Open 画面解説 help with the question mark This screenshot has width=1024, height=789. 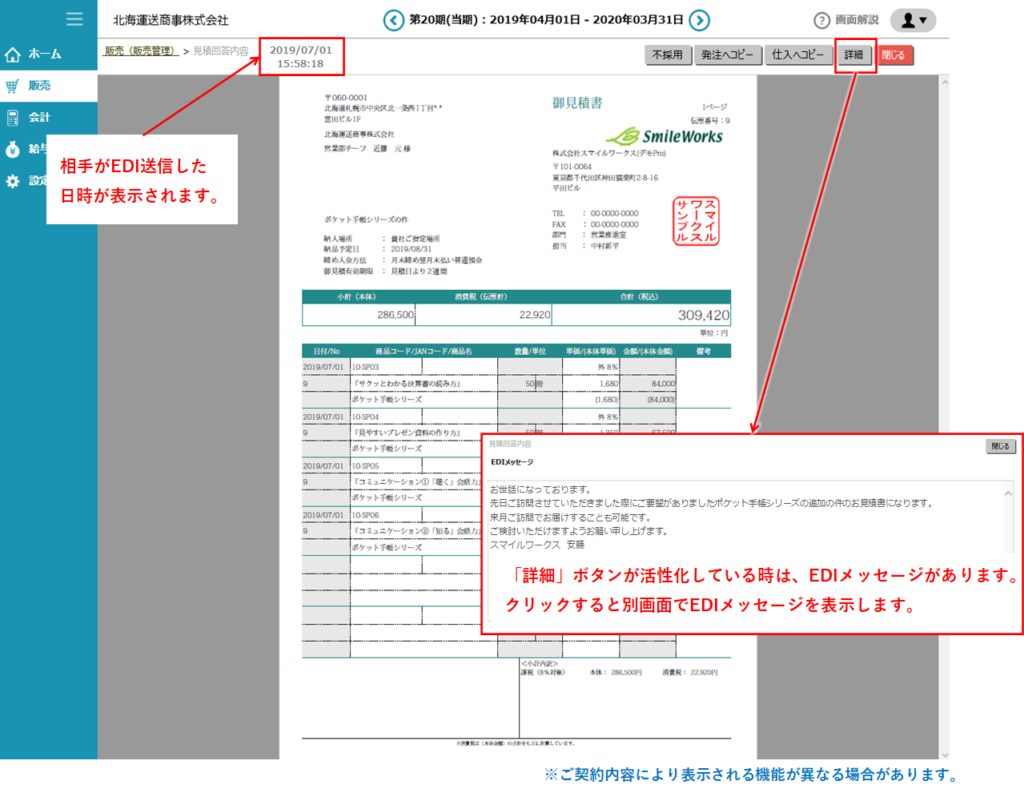point(822,20)
